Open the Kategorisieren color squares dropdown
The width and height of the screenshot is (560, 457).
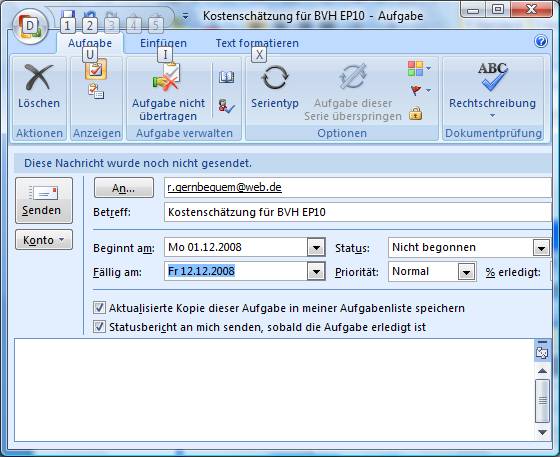[x=419, y=68]
